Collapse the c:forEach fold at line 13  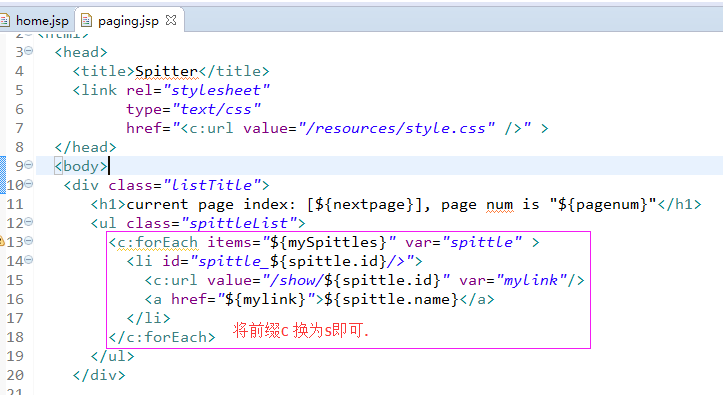[x=29, y=241]
